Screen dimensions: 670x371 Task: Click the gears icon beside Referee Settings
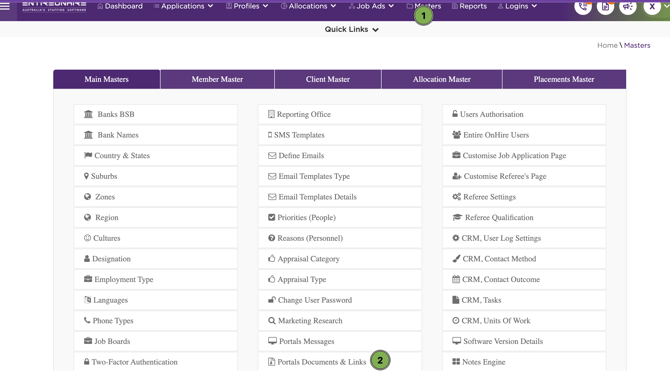click(x=456, y=197)
